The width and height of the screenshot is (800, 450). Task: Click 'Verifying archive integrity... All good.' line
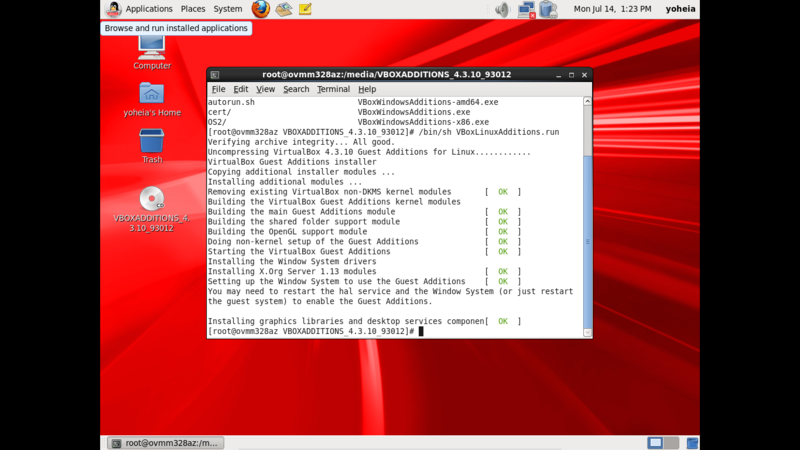(x=301, y=142)
